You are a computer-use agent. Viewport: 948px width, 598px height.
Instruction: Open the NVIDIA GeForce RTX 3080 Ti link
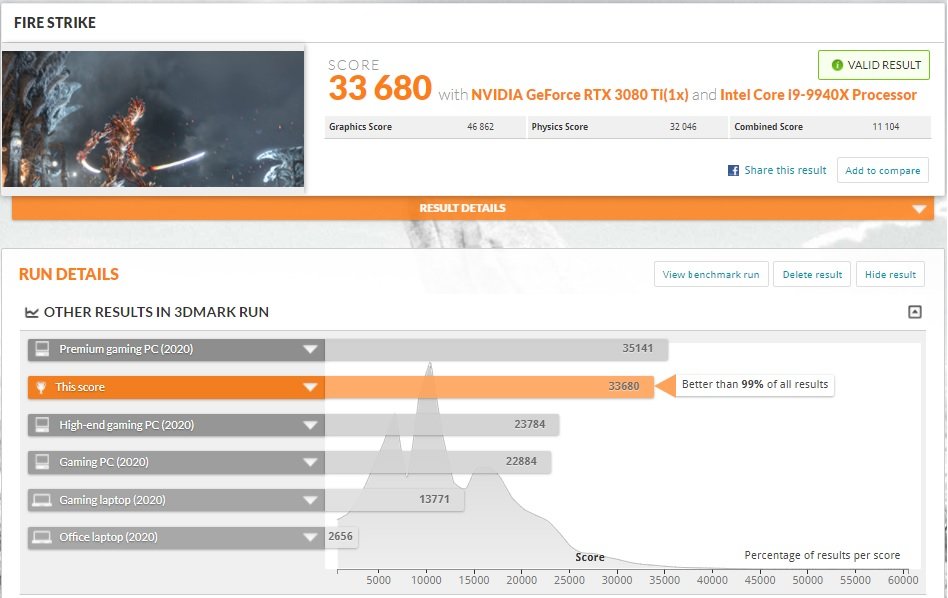pos(580,95)
